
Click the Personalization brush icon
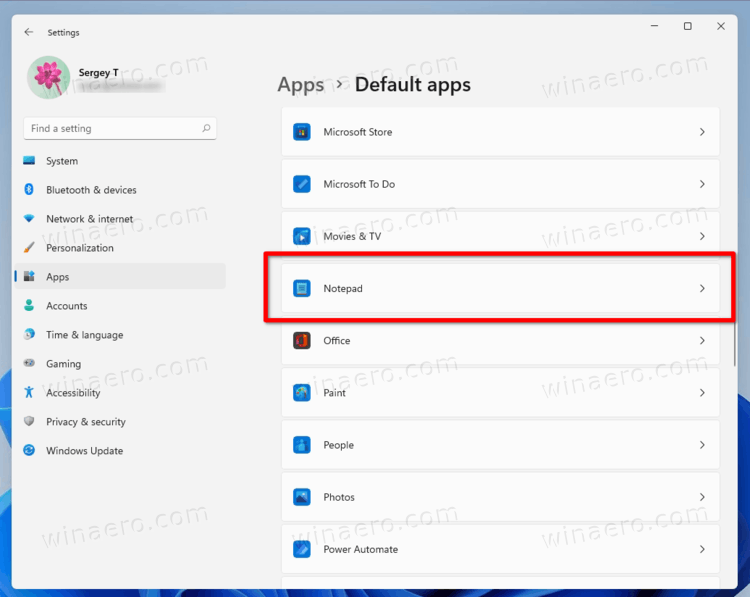pos(29,247)
